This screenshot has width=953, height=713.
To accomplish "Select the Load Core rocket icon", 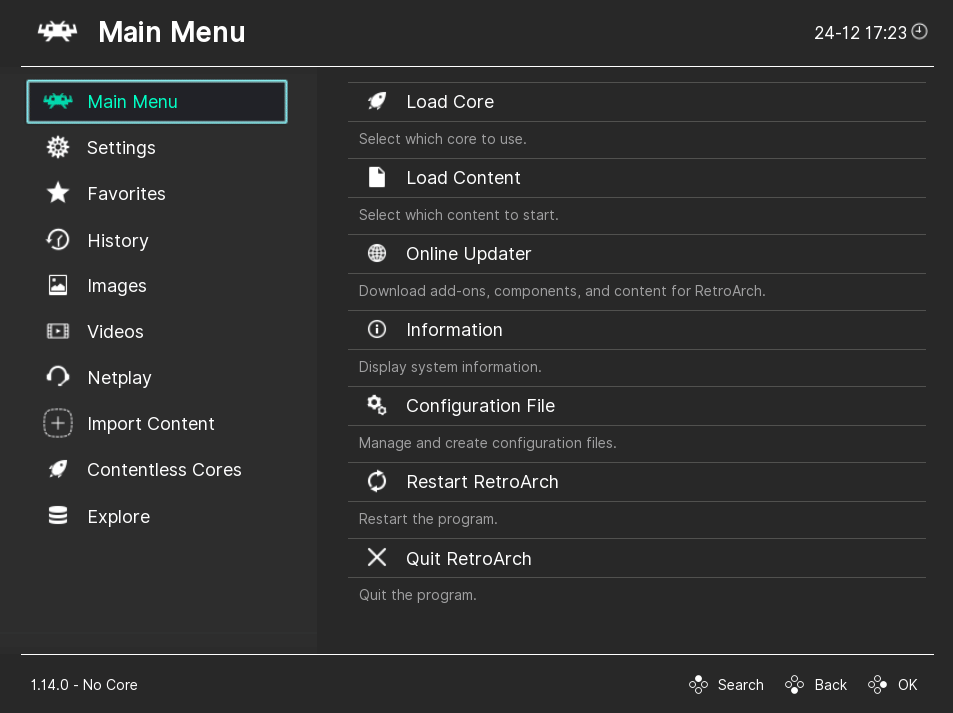I will [377, 101].
